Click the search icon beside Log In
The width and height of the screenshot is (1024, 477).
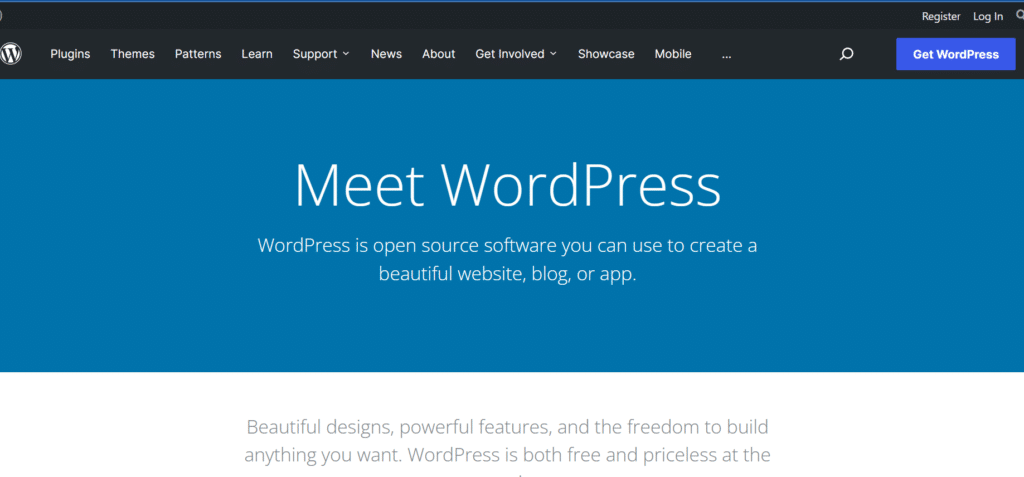tap(1020, 16)
